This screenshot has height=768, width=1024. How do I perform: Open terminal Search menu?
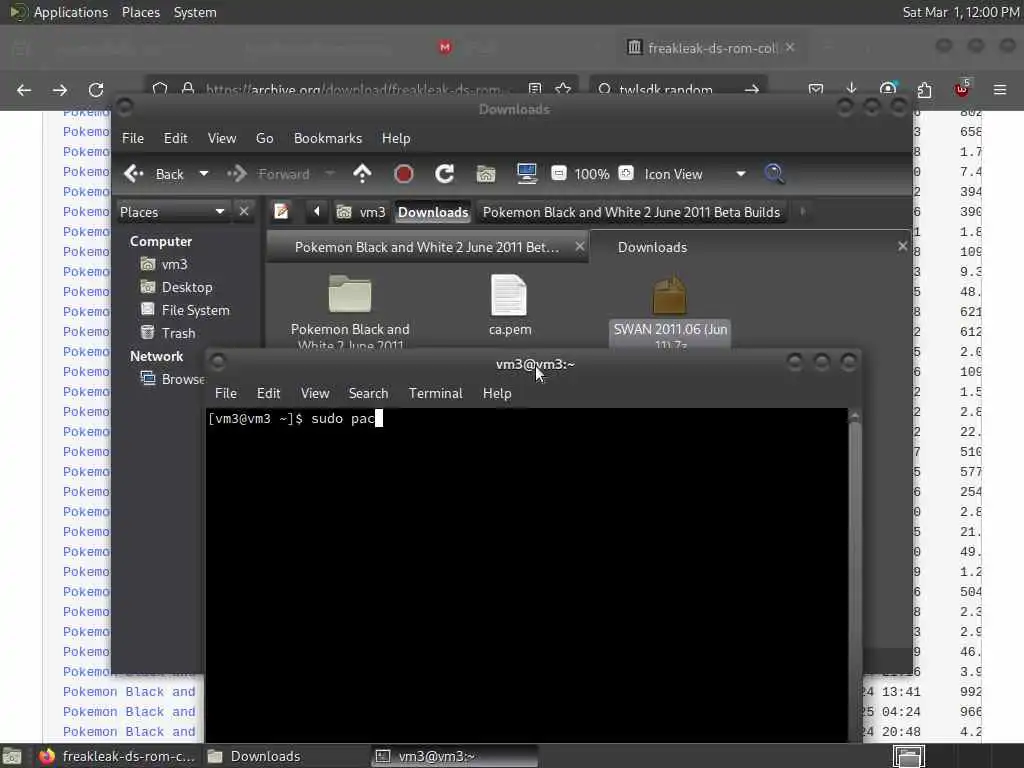pos(368,393)
